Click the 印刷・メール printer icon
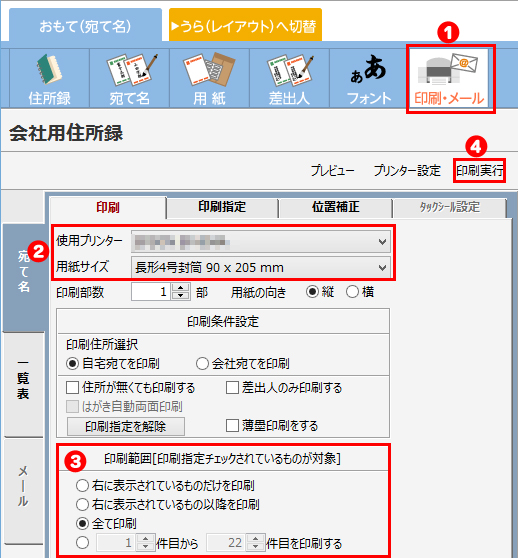 pyautogui.click(x=450, y=78)
